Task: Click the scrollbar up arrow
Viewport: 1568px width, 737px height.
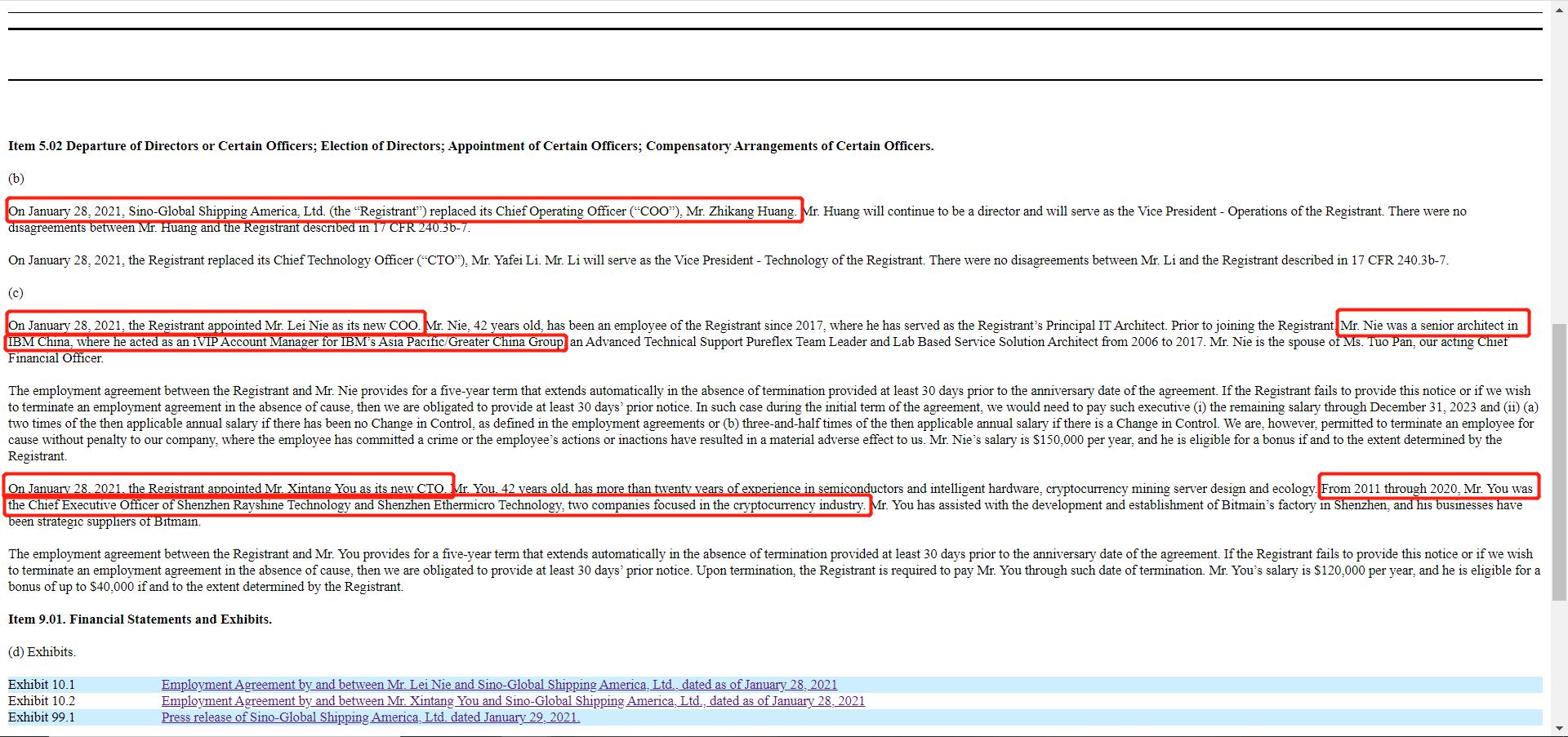Action: (1559, 7)
